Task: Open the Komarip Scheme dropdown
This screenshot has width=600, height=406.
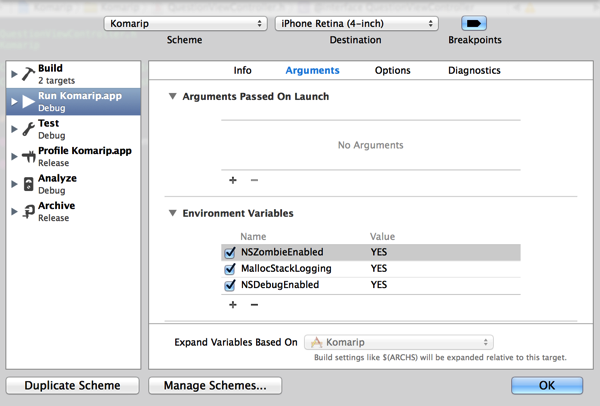Action: point(186,24)
